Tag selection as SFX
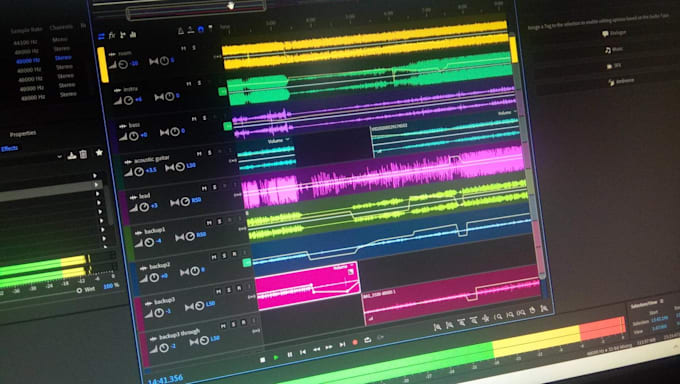The image size is (680, 384). point(614,66)
